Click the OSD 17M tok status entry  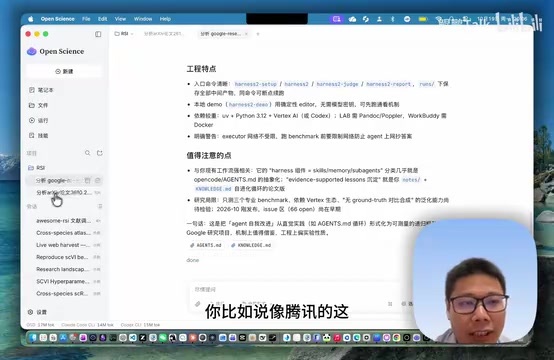[41, 325]
